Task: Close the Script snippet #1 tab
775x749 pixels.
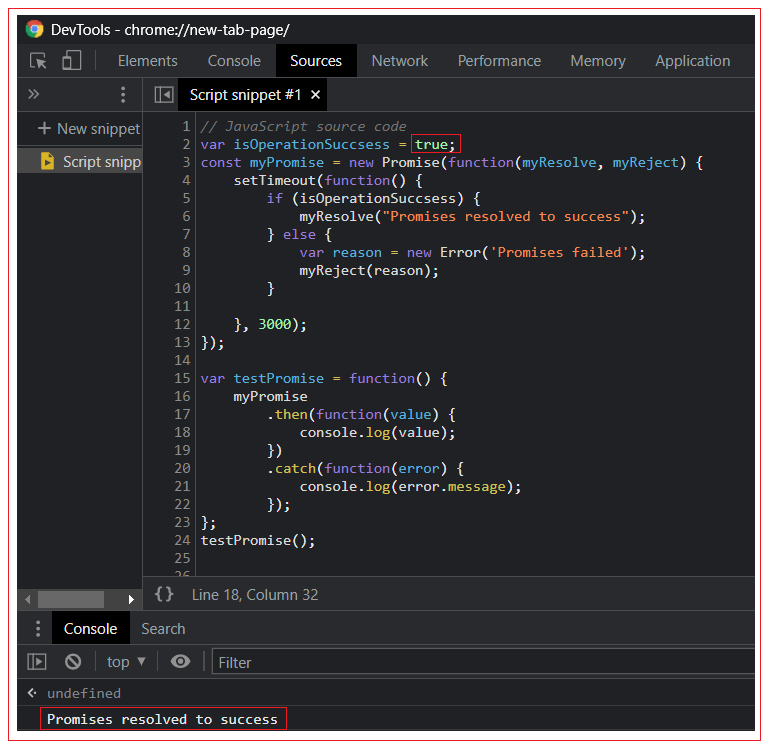Action: [x=315, y=94]
